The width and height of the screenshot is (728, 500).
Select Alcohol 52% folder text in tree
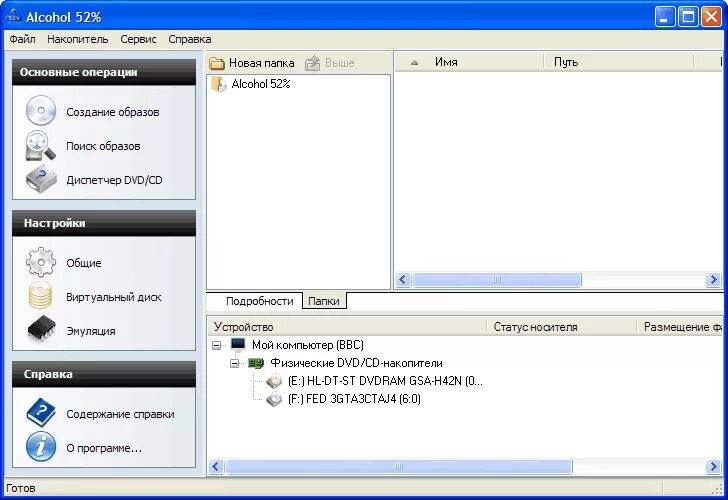click(261, 84)
